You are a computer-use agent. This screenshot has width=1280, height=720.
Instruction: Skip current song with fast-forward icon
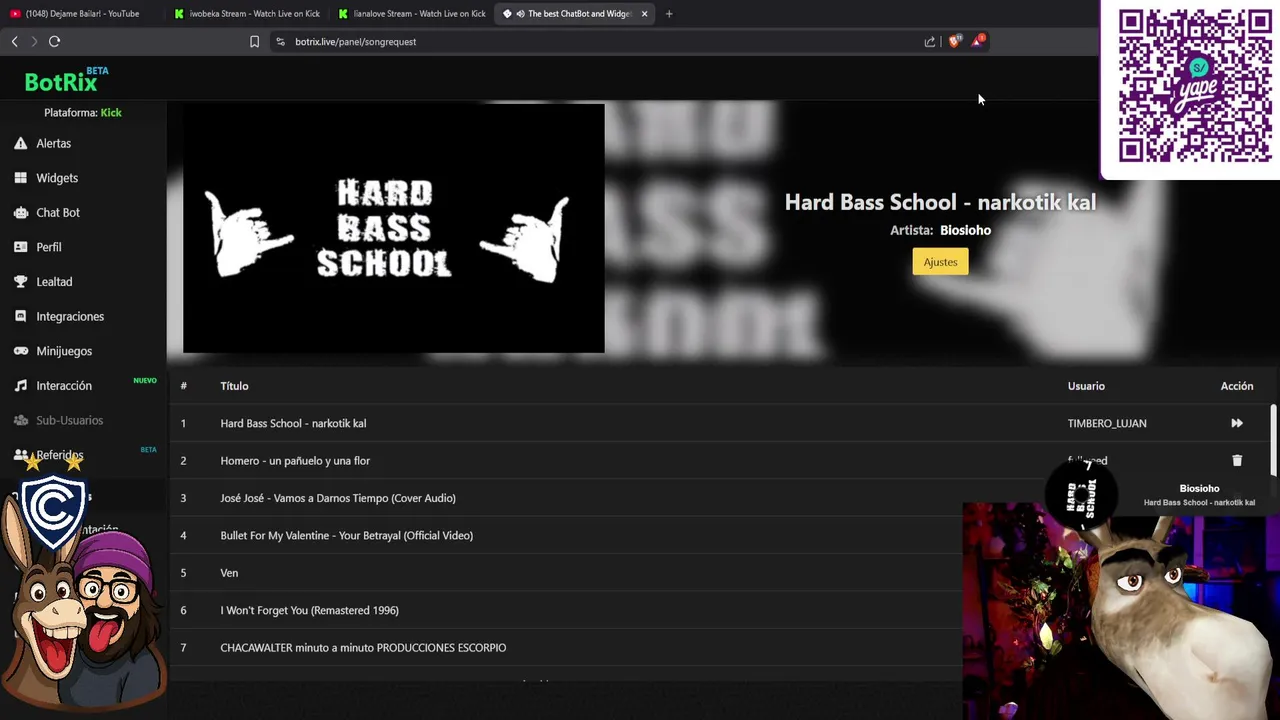[1237, 423]
